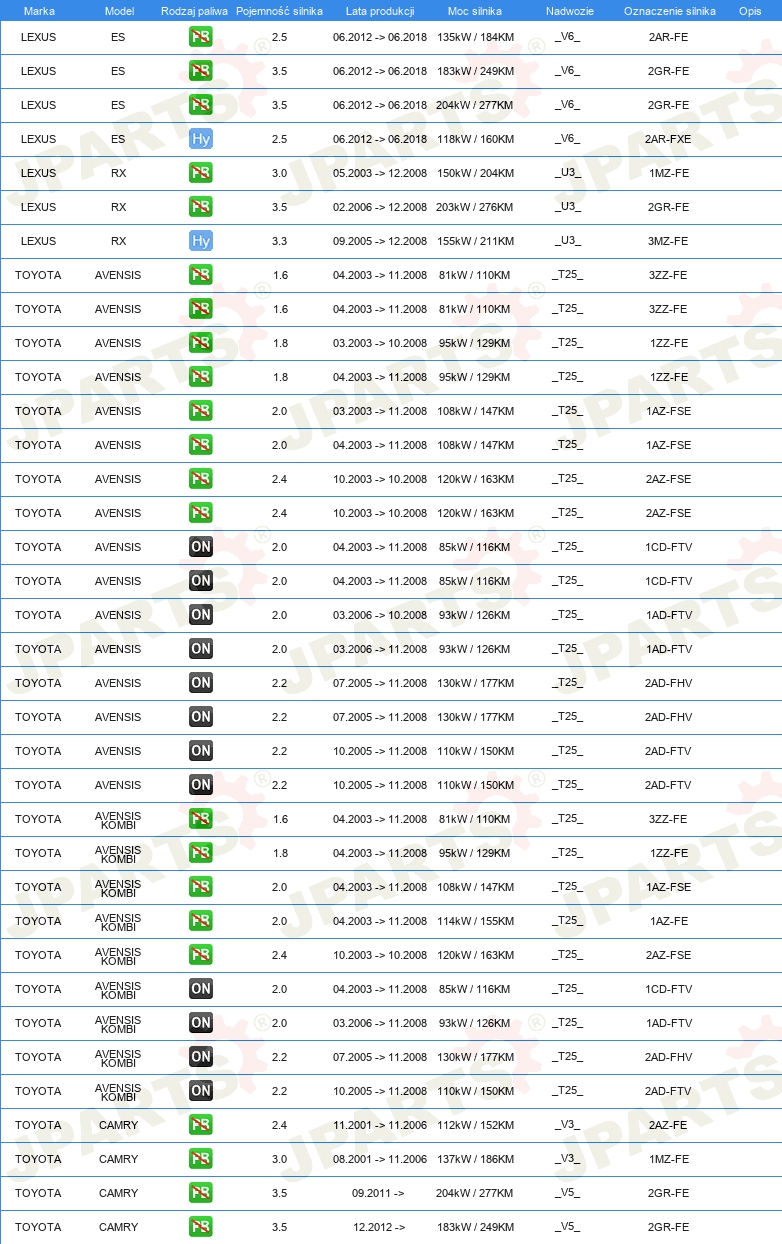Click petrol icon in Lexus ES 183kW row
This screenshot has width=782, height=1244.
[x=201, y=71]
